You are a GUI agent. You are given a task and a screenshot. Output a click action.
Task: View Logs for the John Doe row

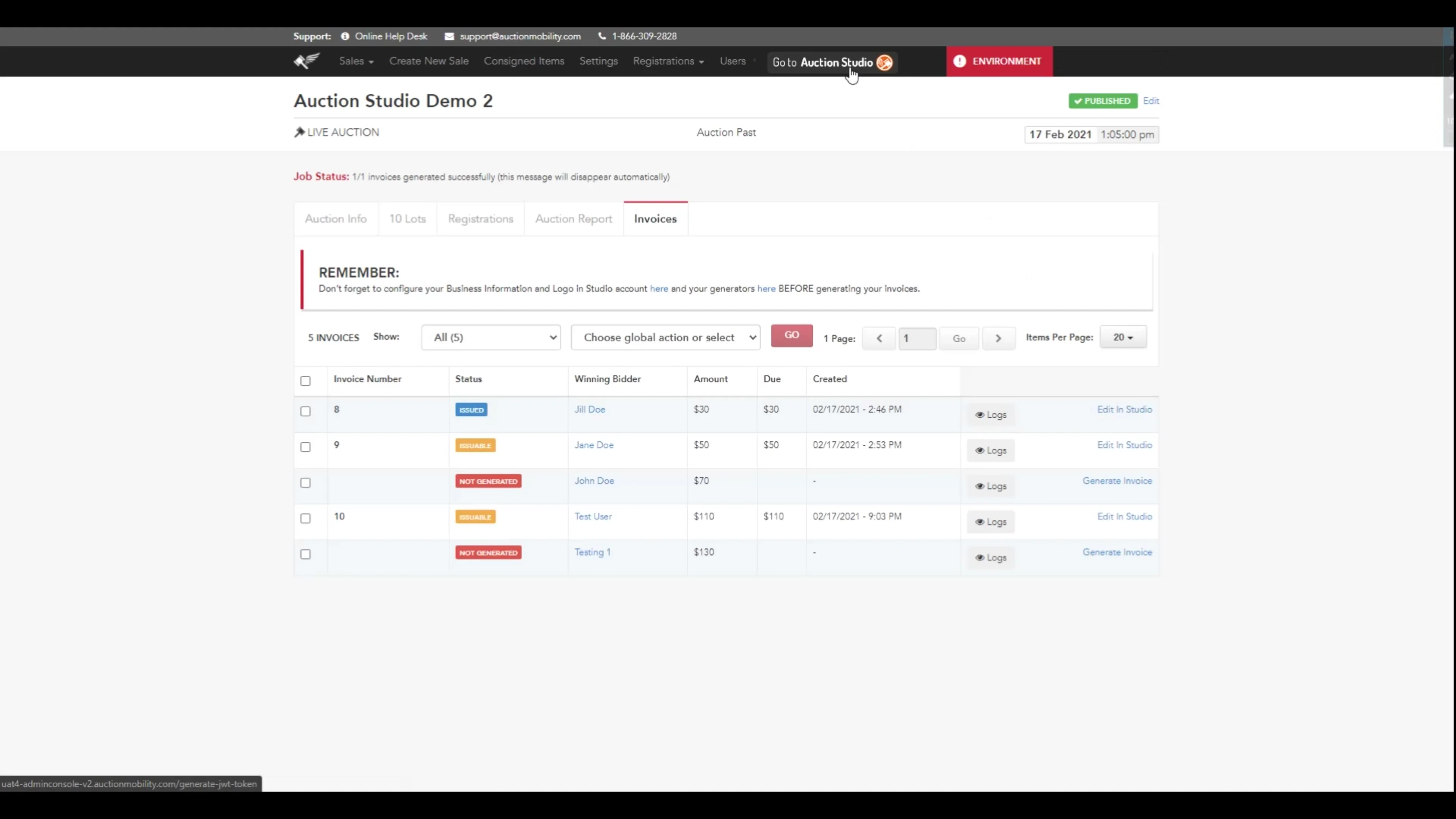[991, 486]
